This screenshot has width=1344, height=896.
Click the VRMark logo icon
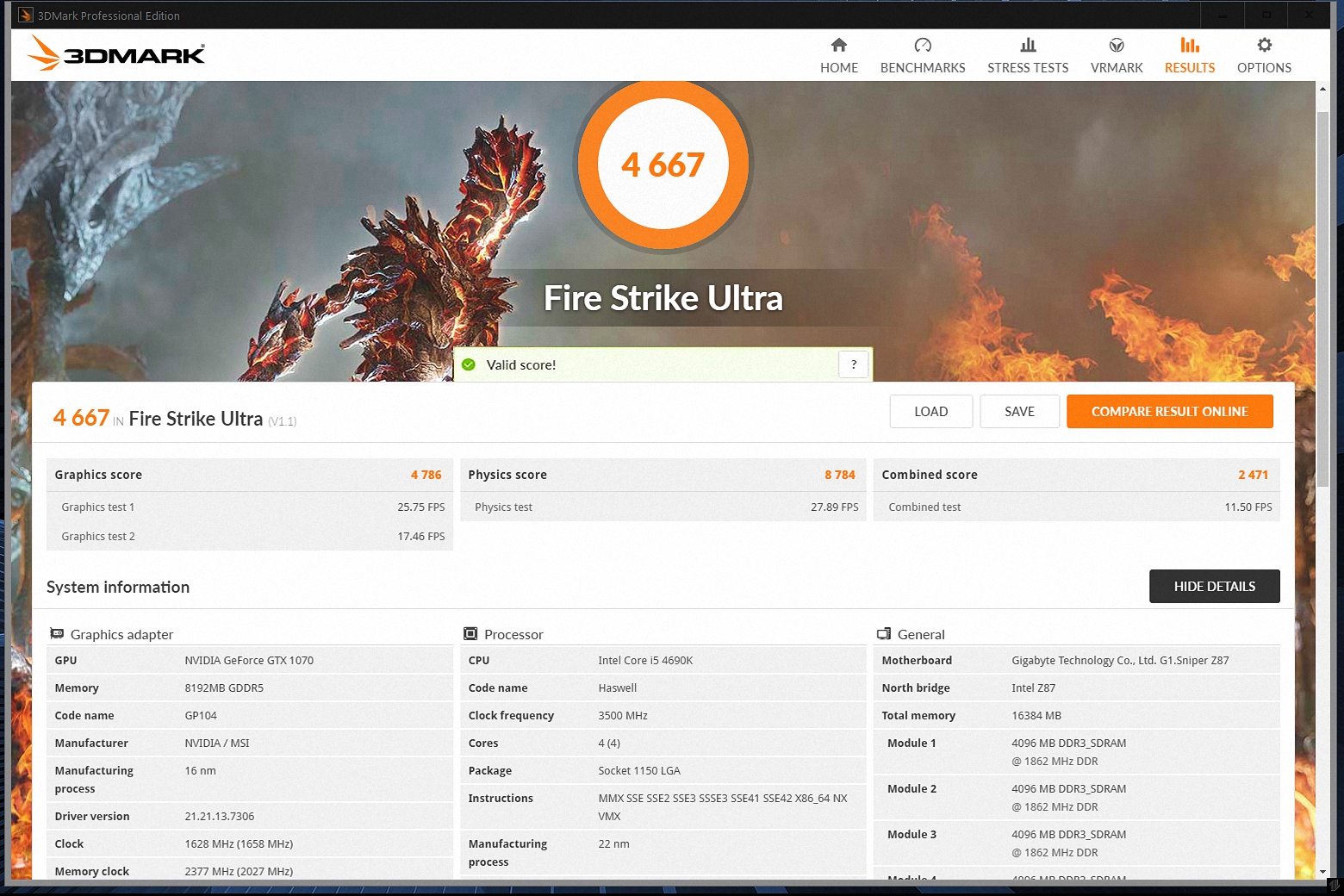(1117, 45)
